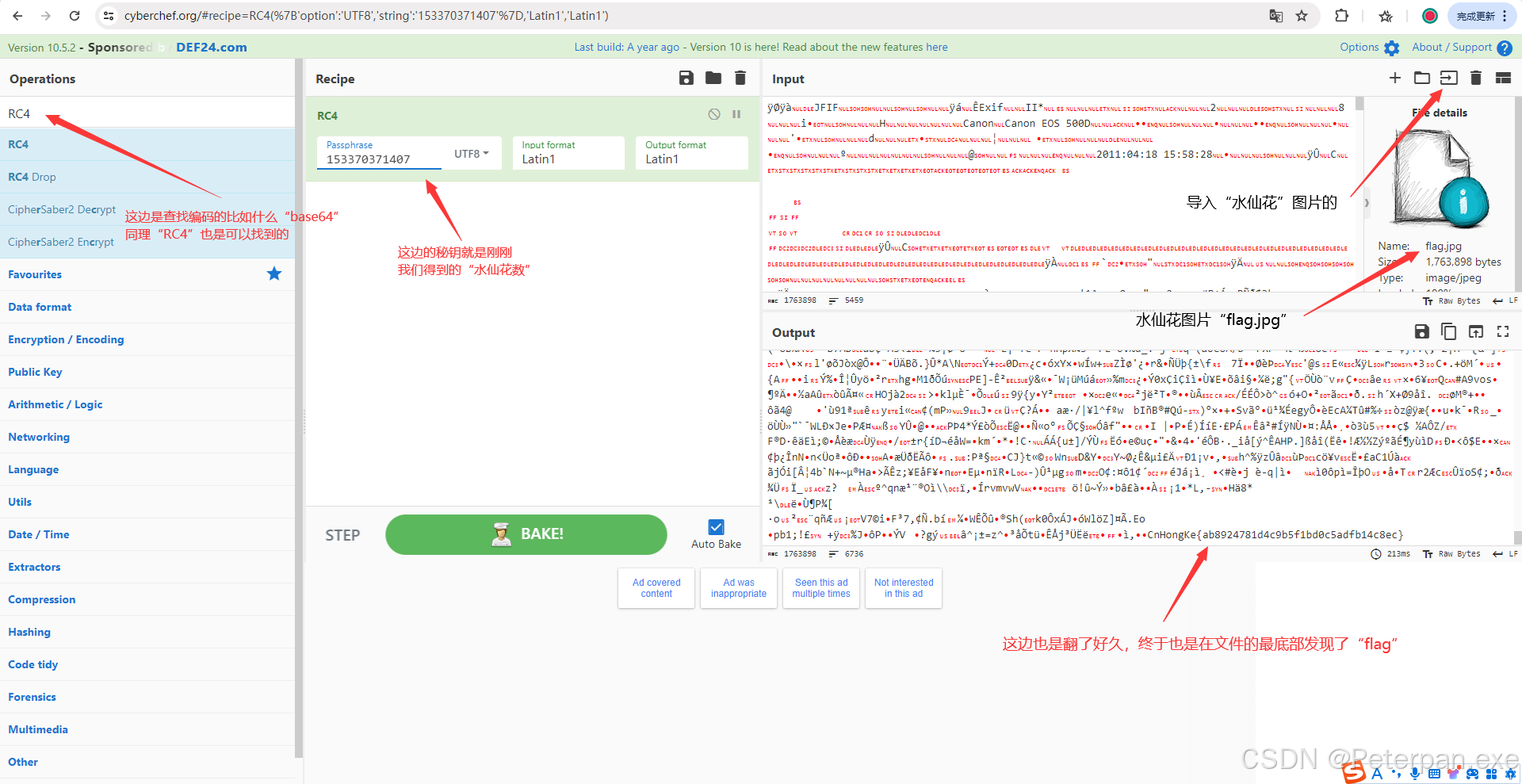Reset pane layout icon
This screenshot has width=1522, height=784.
1503,78
